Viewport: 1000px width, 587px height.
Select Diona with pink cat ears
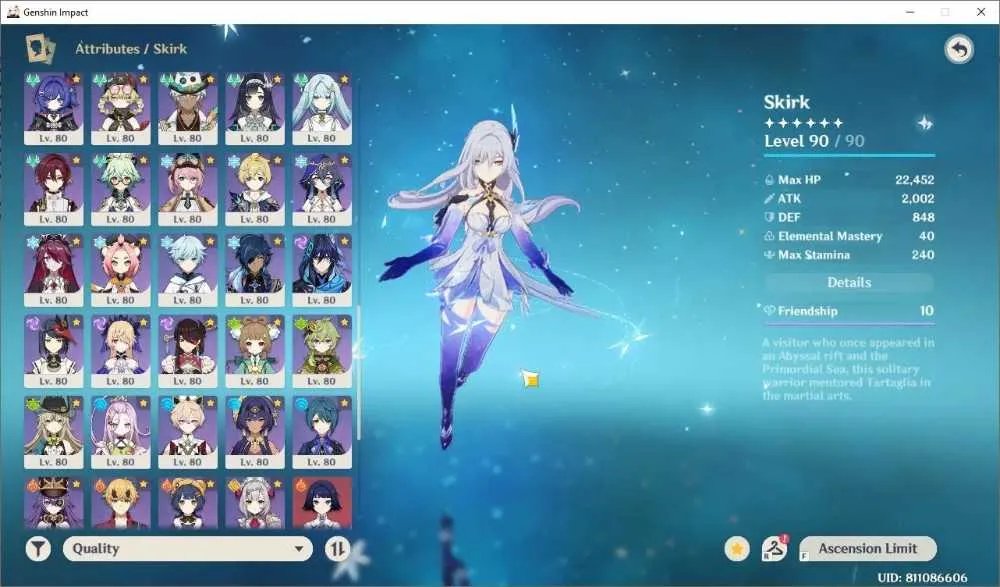click(121, 271)
